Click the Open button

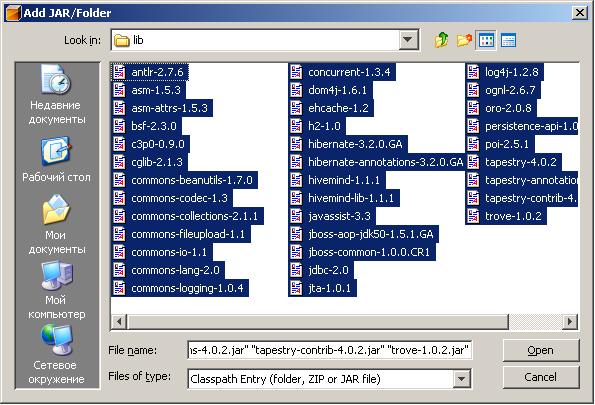pyautogui.click(x=541, y=350)
